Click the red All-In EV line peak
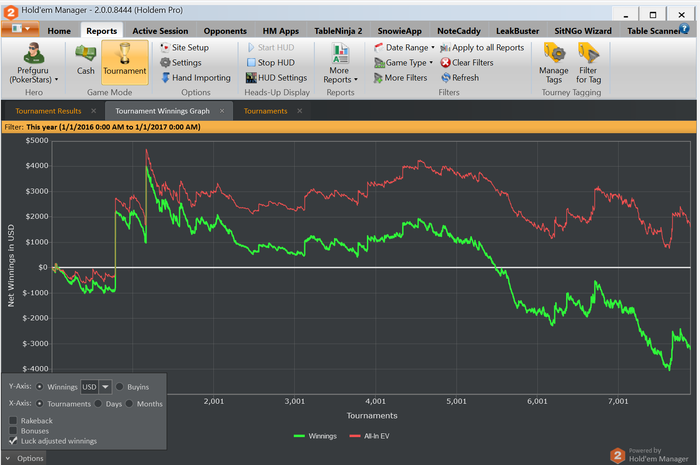The image size is (700, 465). tap(146, 150)
